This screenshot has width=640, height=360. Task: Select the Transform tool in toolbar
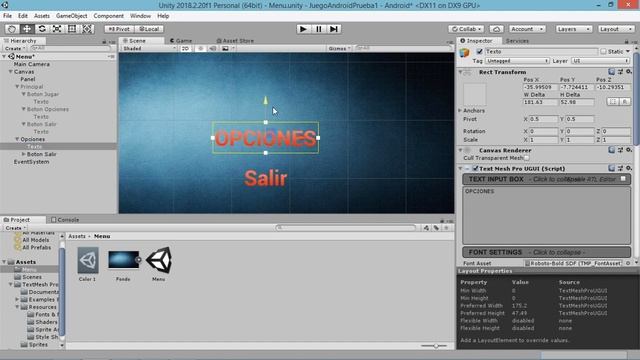(x=87, y=29)
